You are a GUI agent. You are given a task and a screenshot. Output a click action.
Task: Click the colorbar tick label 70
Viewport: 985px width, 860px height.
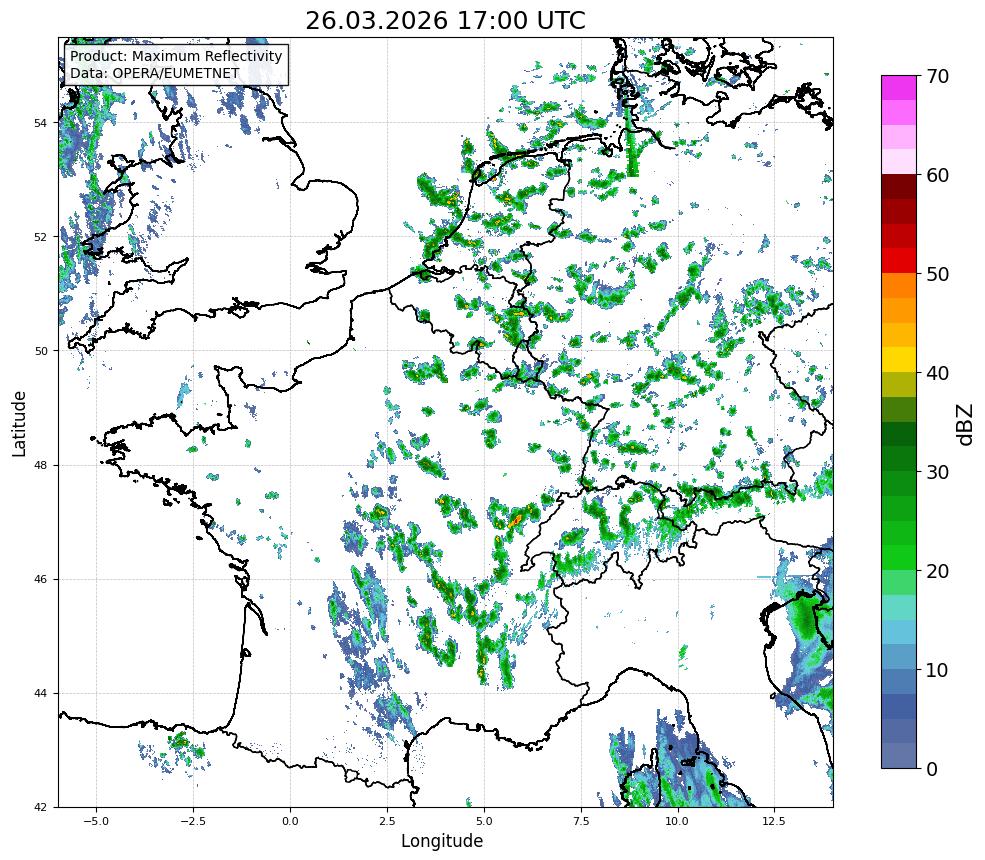click(x=937, y=77)
